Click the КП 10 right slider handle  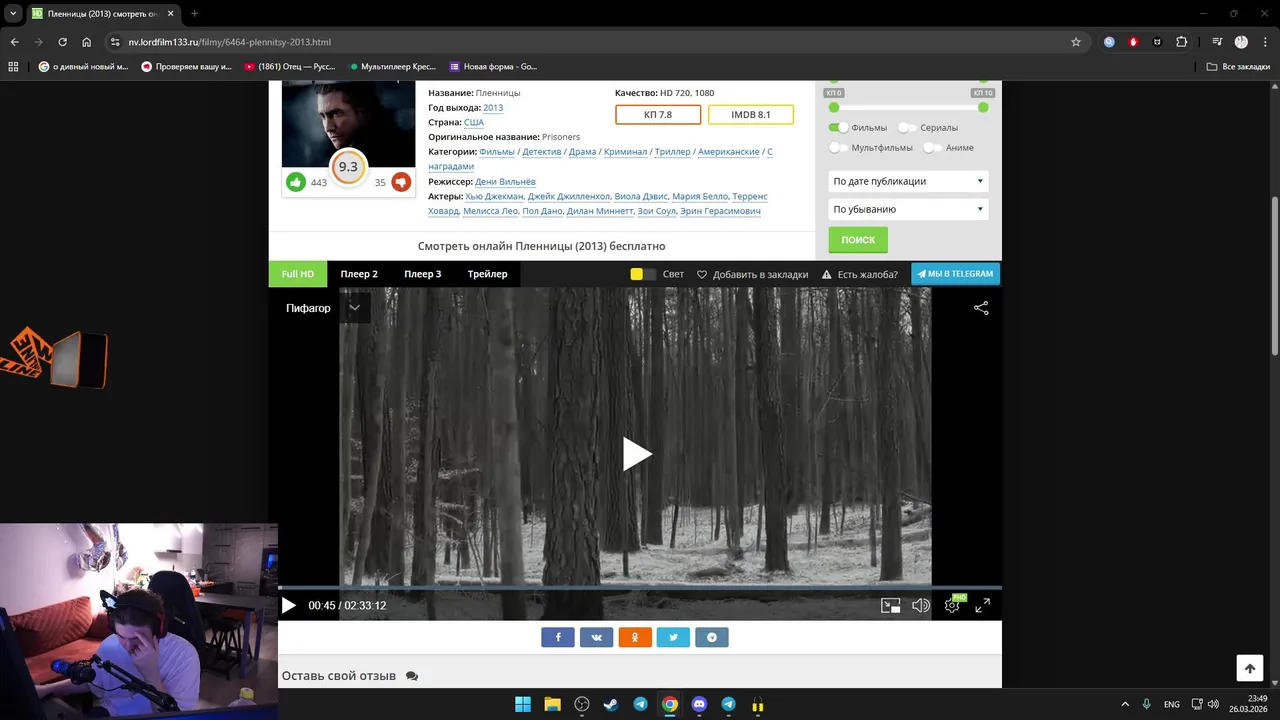pos(983,107)
